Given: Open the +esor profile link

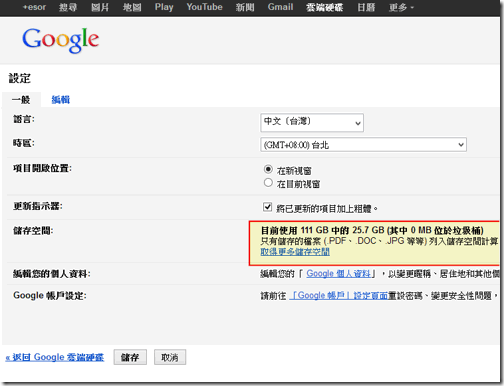Looking at the screenshot, I should [x=34, y=7].
